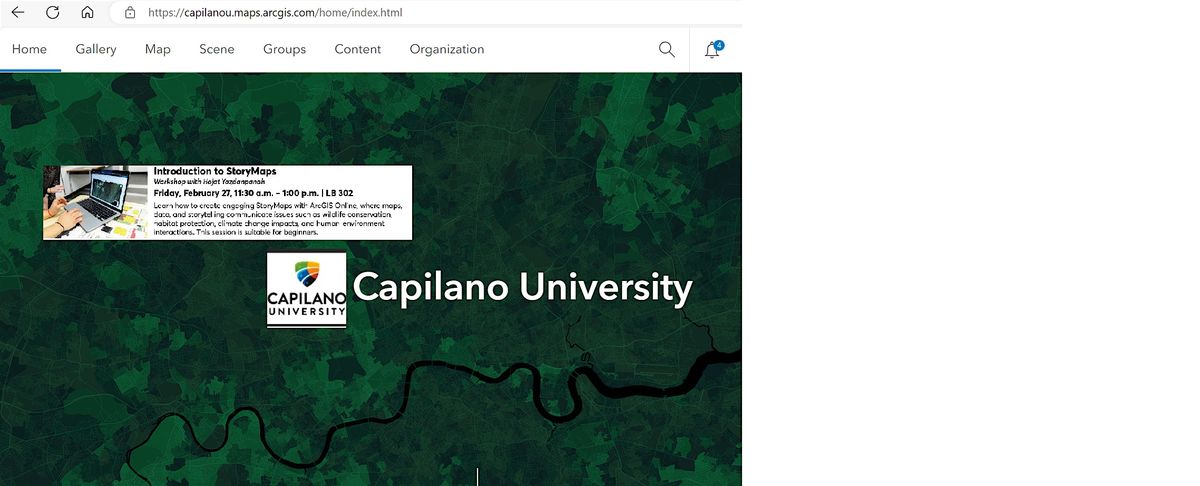The height and width of the screenshot is (486, 1200).
Task: Reload the page using the refresh icon
Action: click(52, 13)
